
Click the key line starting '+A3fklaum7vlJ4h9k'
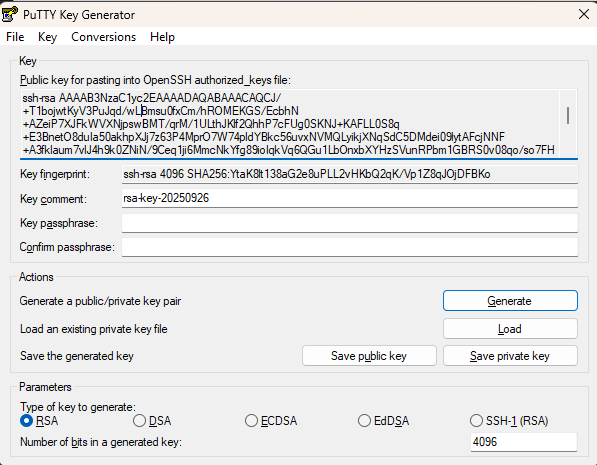288,150
